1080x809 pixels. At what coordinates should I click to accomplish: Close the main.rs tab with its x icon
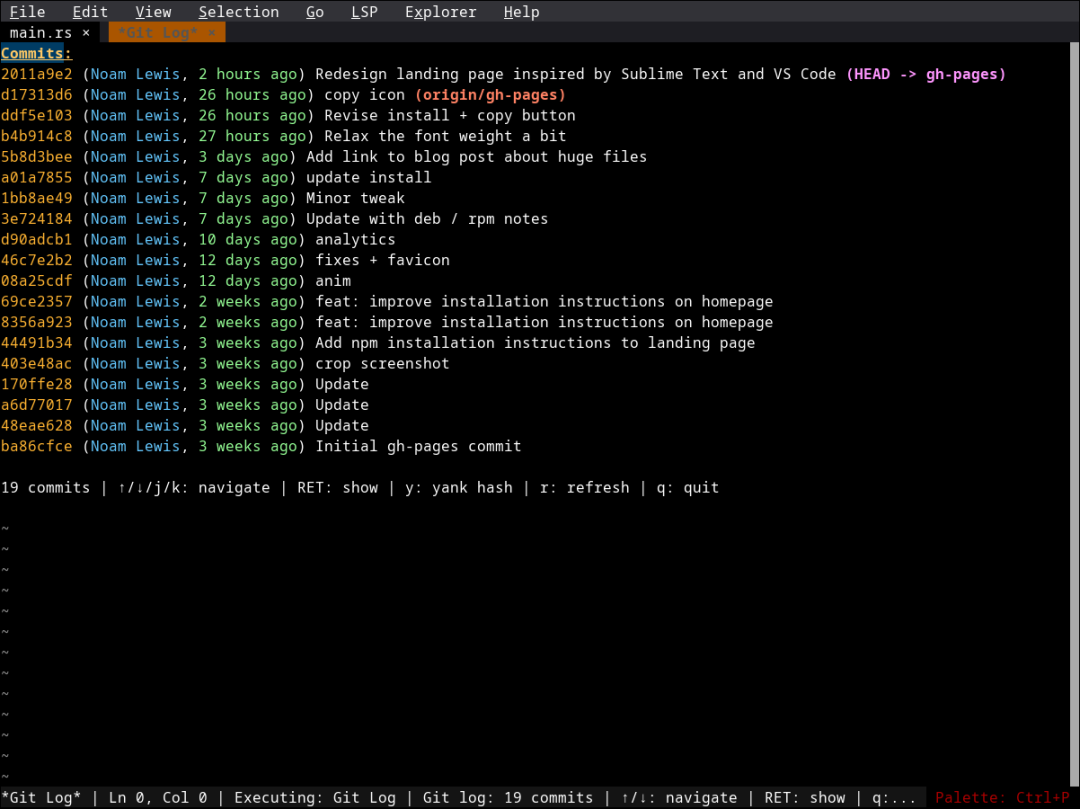click(x=84, y=31)
